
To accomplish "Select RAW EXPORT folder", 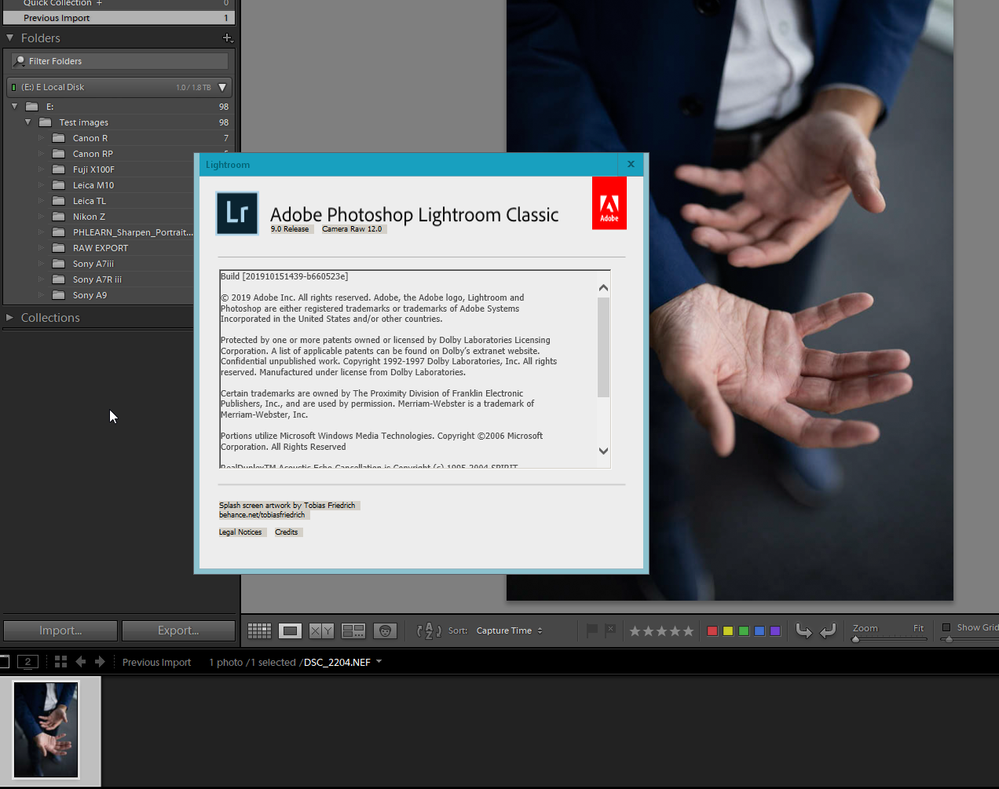I will point(102,248).
